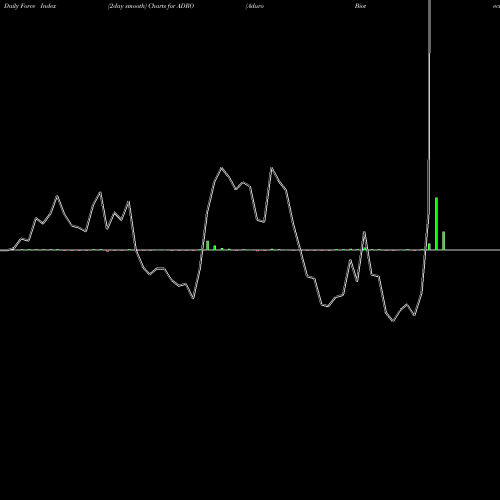This screenshot has width=500, height=500.
Task: Click the "(2day smooth) Charts for ADRO" text
Action: pos(151,6)
